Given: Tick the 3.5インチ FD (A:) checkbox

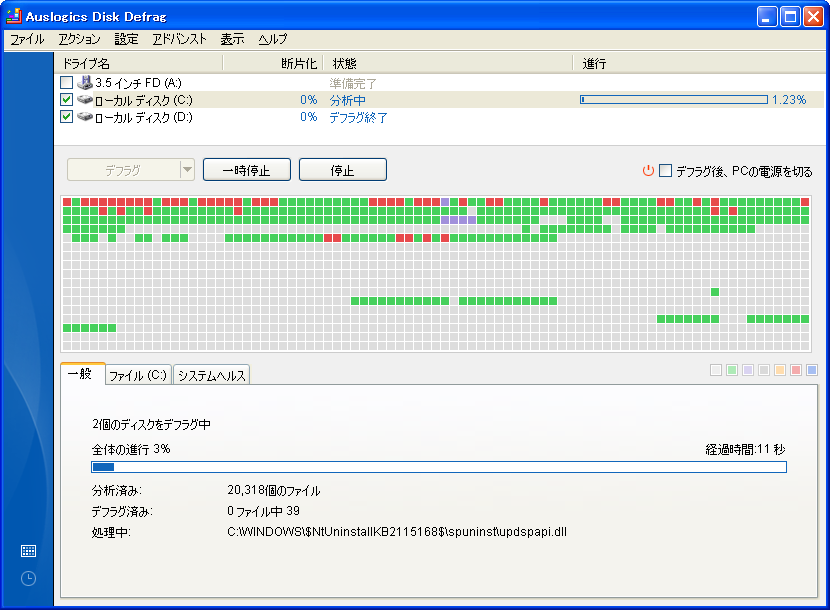Looking at the screenshot, I should coord(66,82).
